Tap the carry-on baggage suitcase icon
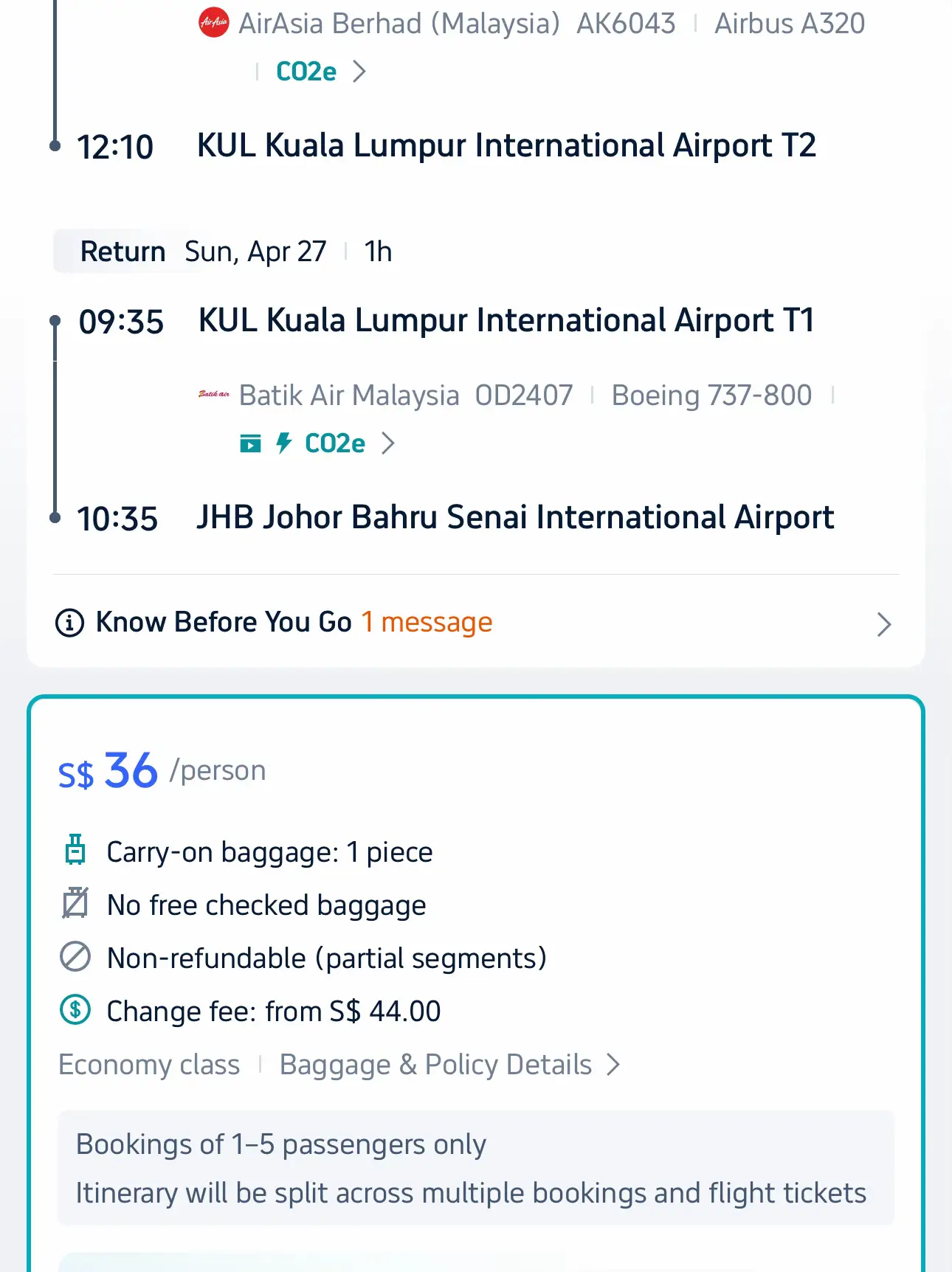Image resolution: width=952 pixels, height=1272 pixels. 75,850
